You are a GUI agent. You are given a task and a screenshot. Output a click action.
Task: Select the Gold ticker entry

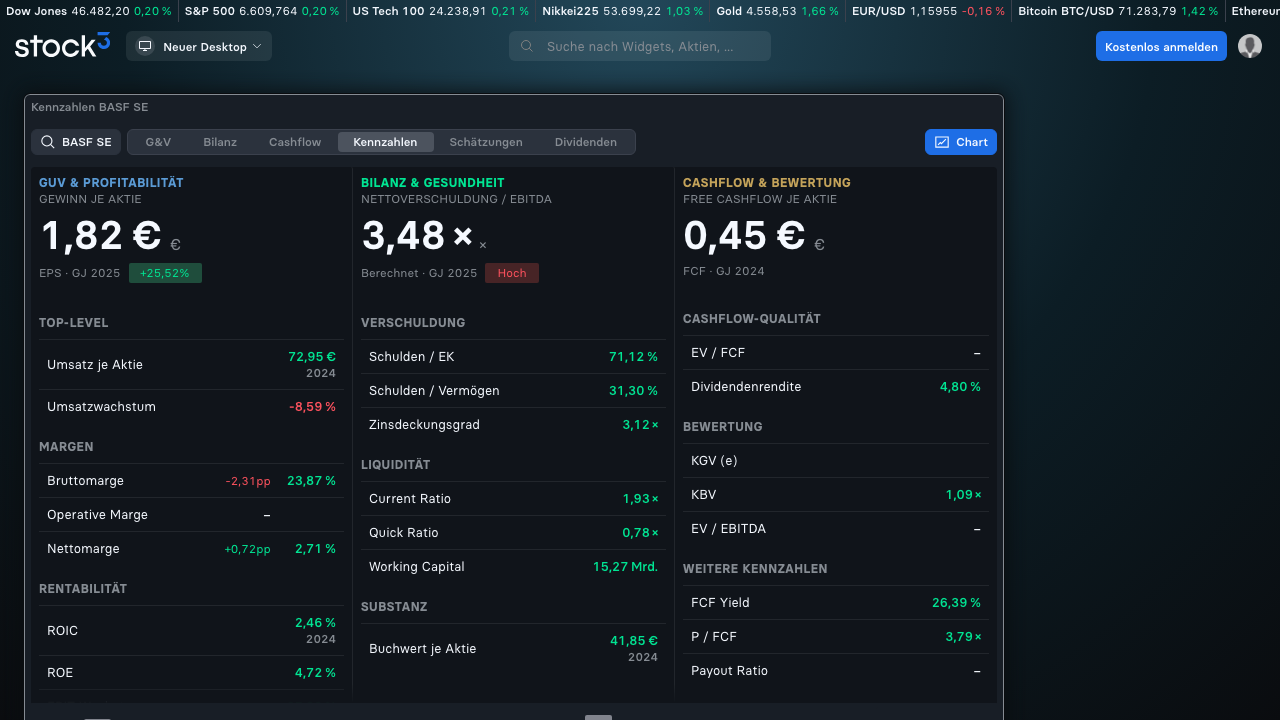[777, 11]
